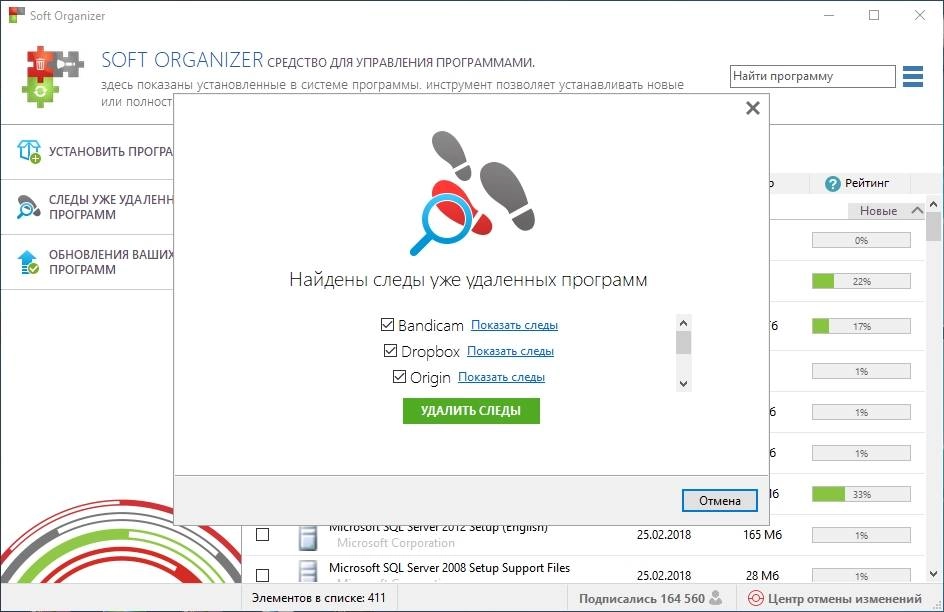
Task: Click the Новые group label
Action: (x=878, y=211)
